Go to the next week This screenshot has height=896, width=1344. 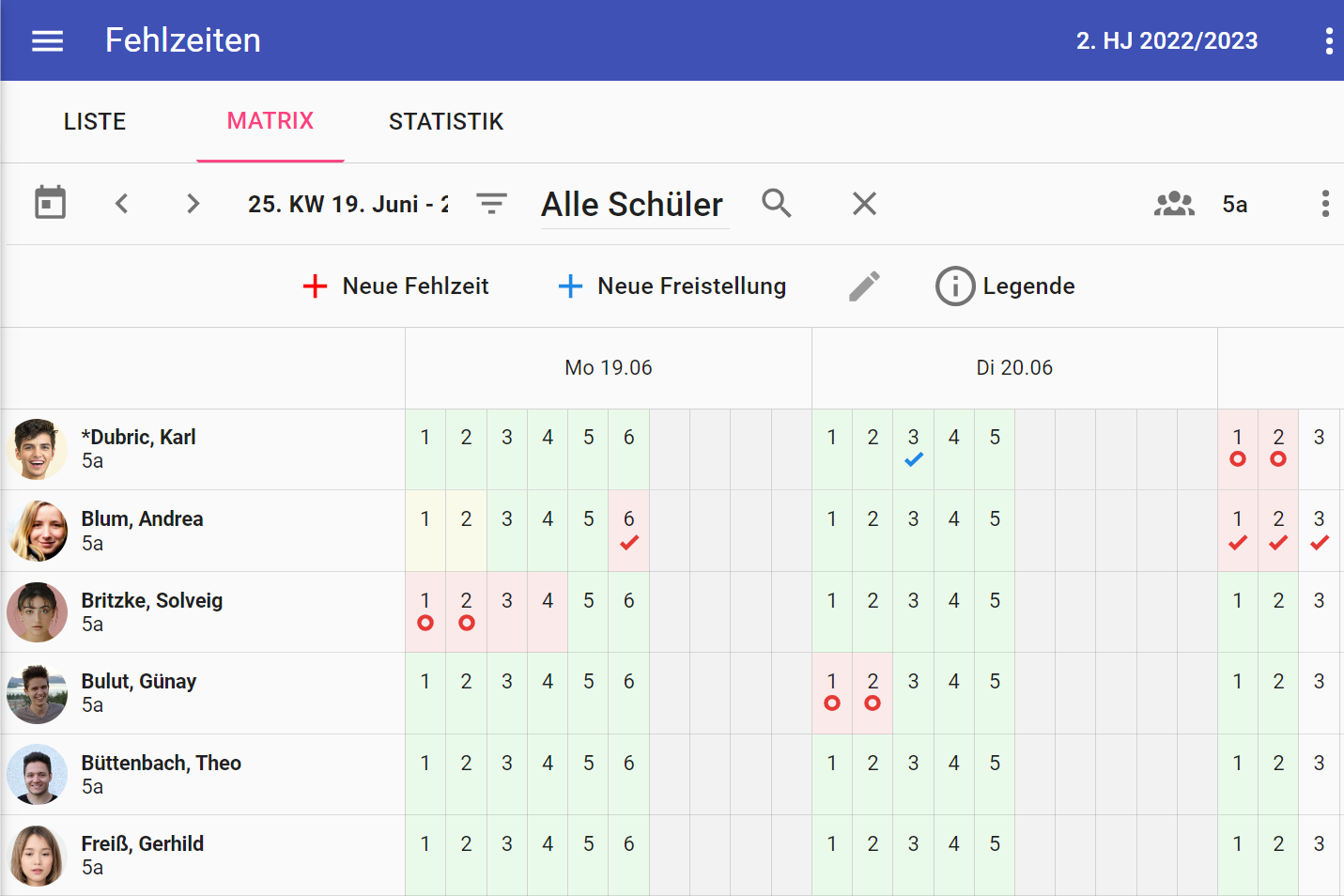point(193,203)
